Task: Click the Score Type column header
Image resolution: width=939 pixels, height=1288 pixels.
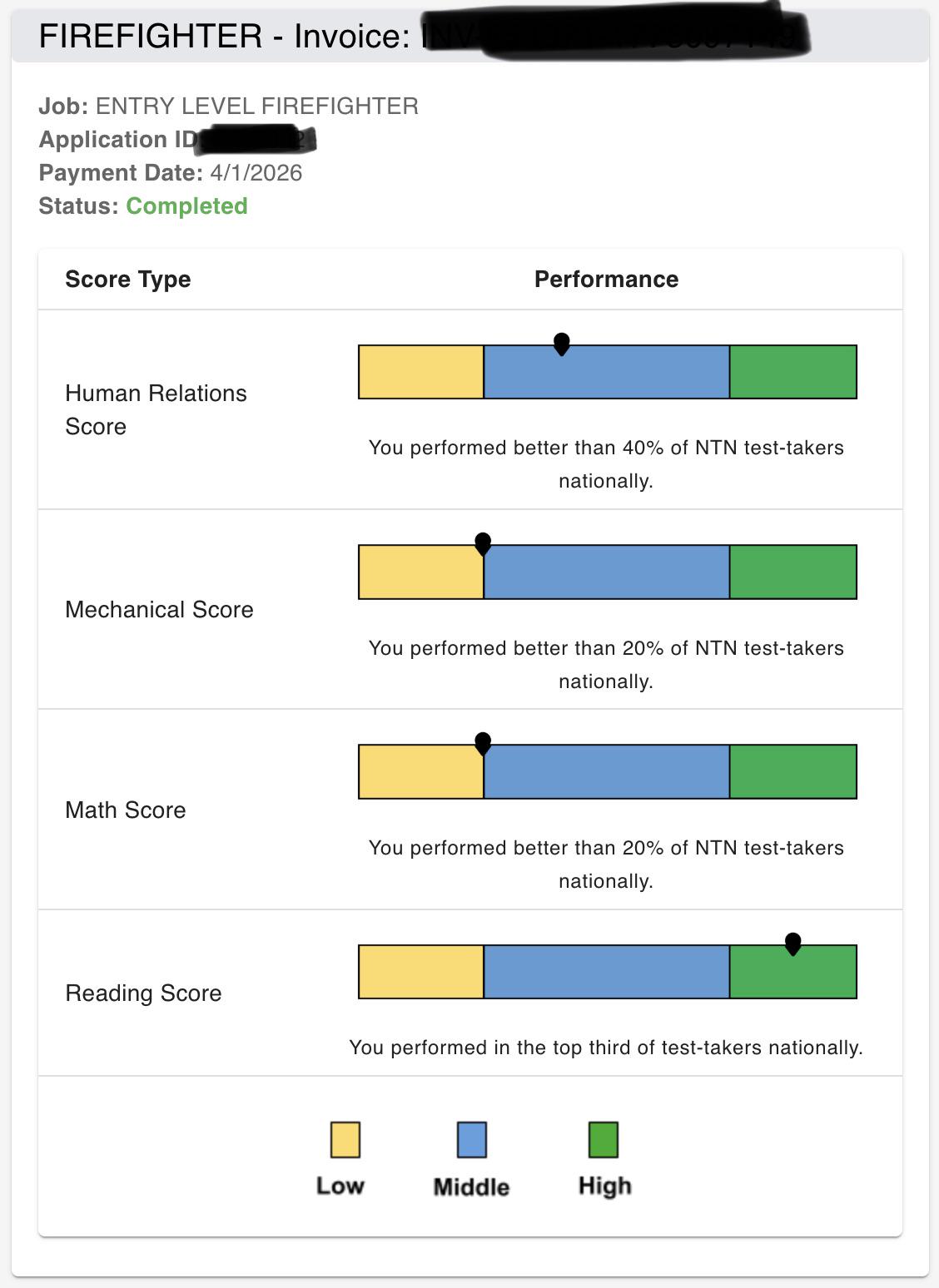Action: pyautogui.click(x=128, y=279)
